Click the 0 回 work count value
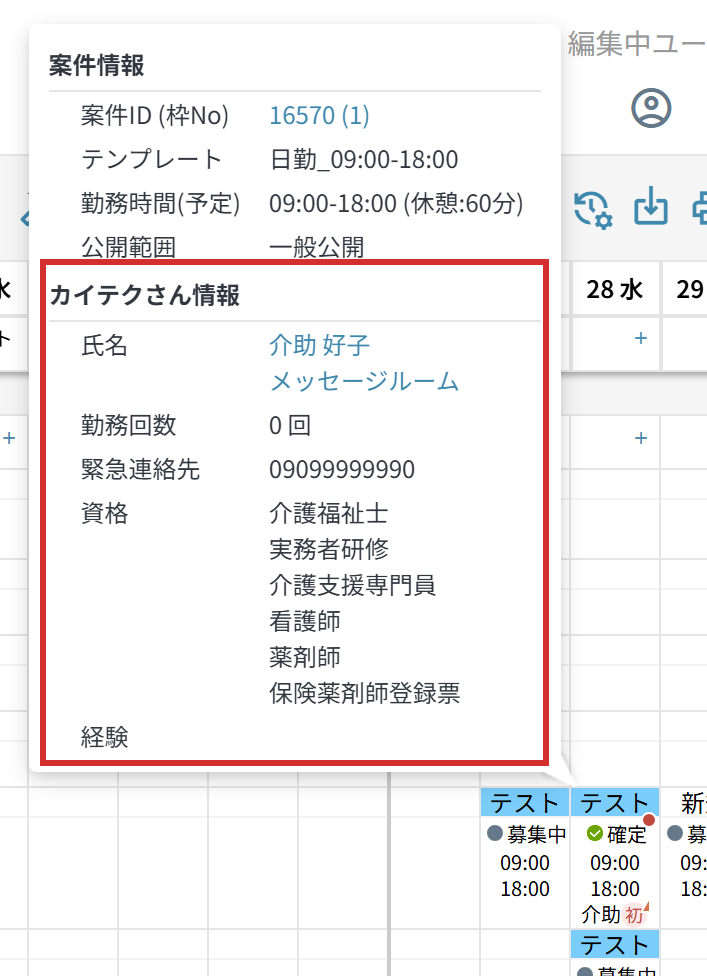707x976 pixels. (290, 425)
